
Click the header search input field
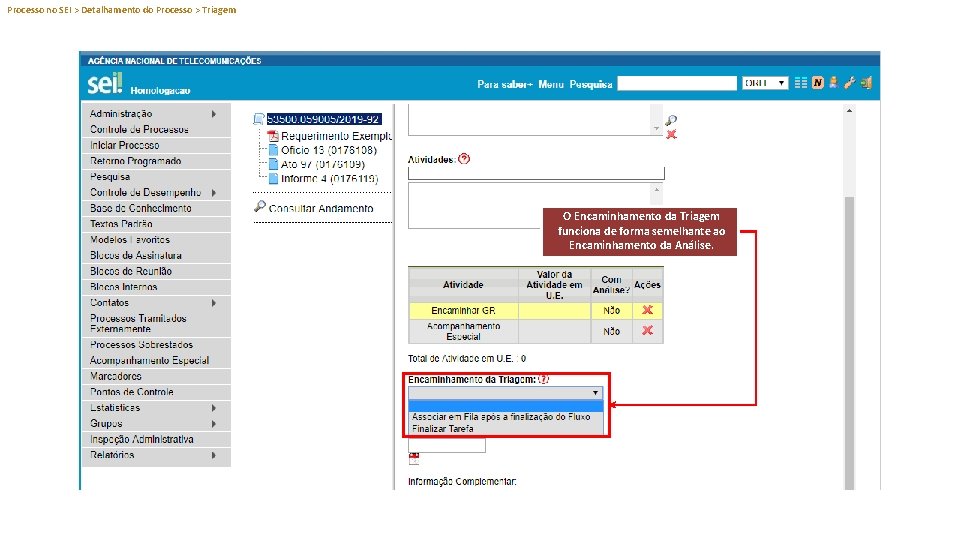pyautogui.click(x=677, y=83)
